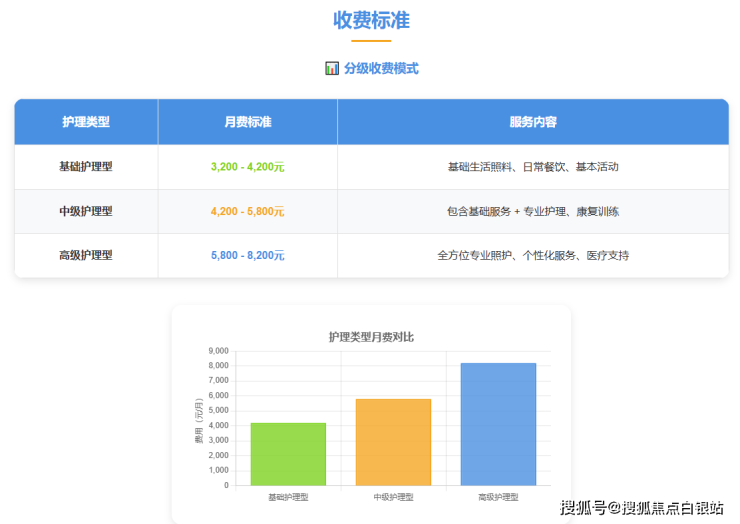Click the 基础生活照料 service description cell
The width and height of the screenshot is (740, 524).
point(533,167)
